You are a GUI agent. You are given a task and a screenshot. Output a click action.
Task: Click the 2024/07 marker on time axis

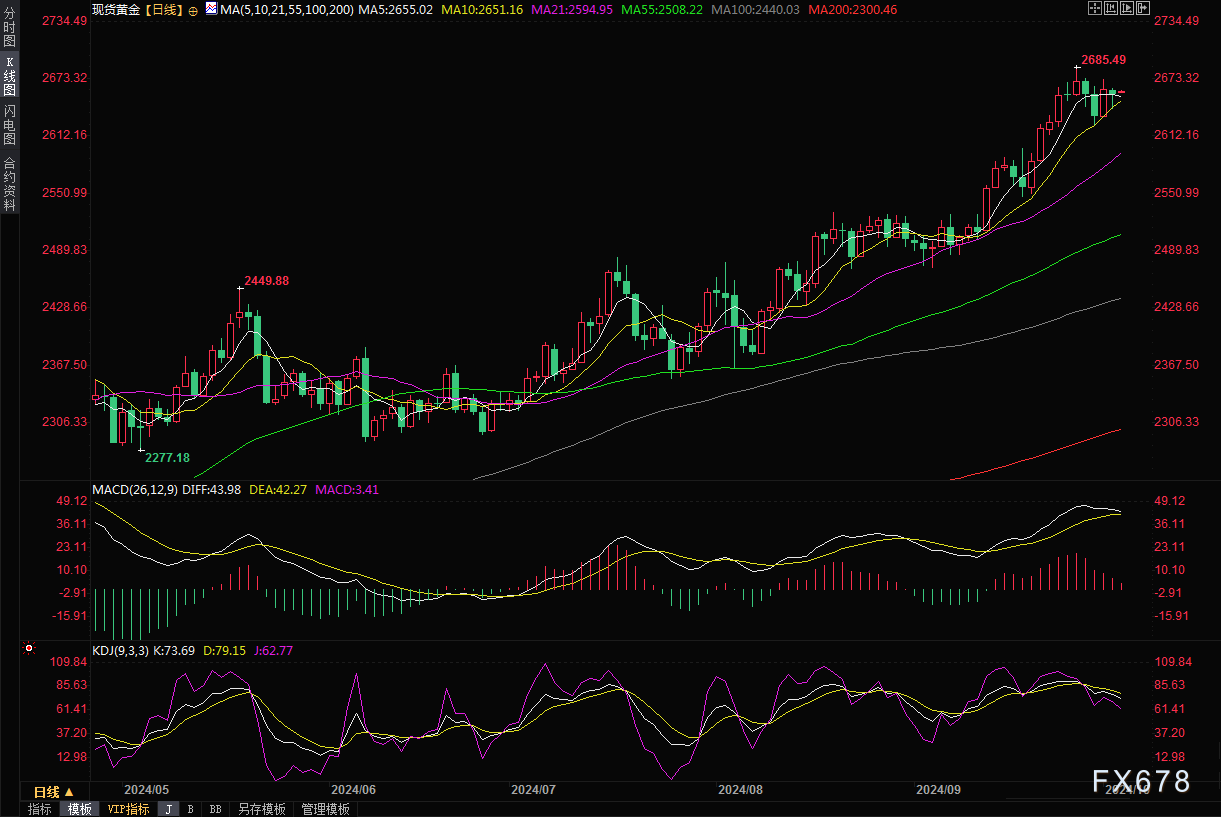pos(533,789)
